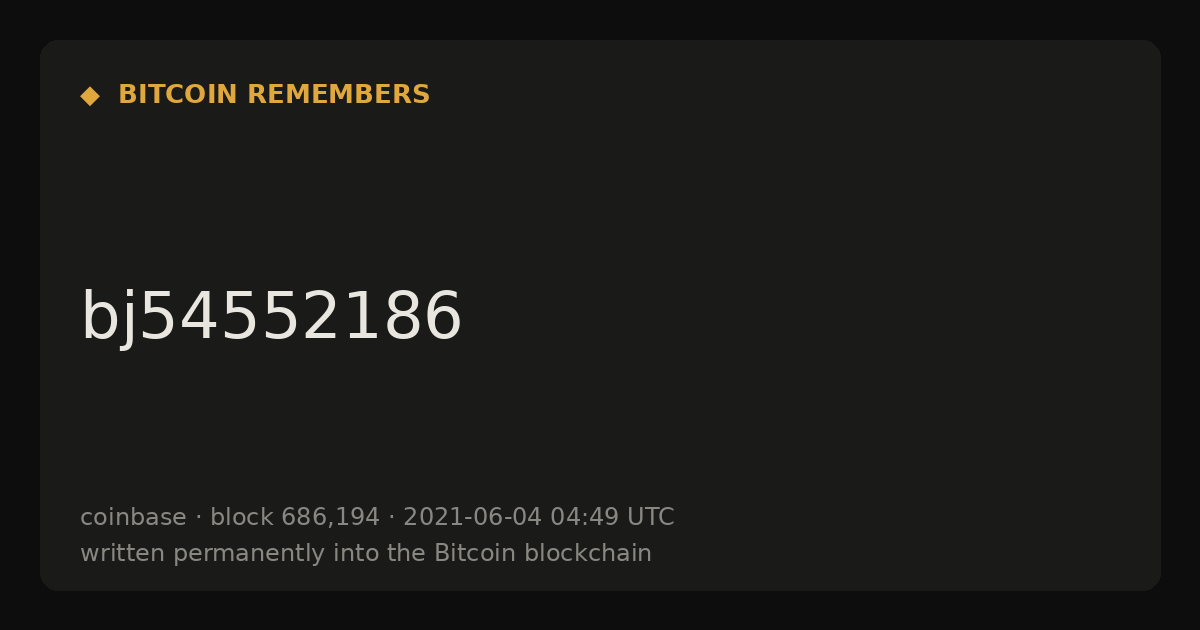The height and width of the screenshot is (630, 1200).
Task: Click the letters bj starting the message
Action: [x=108, y=318]
